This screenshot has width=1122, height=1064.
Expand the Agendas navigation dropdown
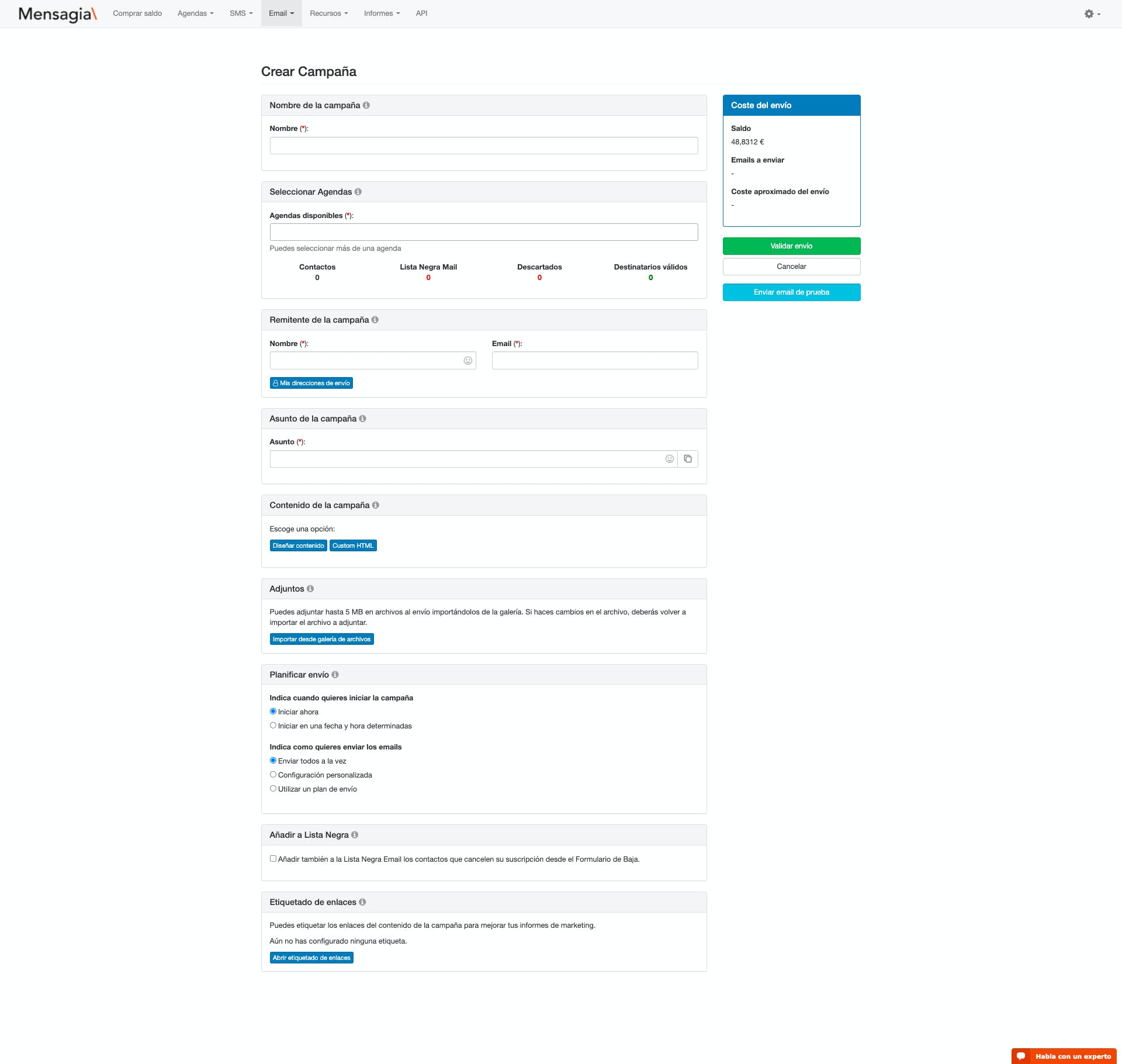tap(195, 13)
